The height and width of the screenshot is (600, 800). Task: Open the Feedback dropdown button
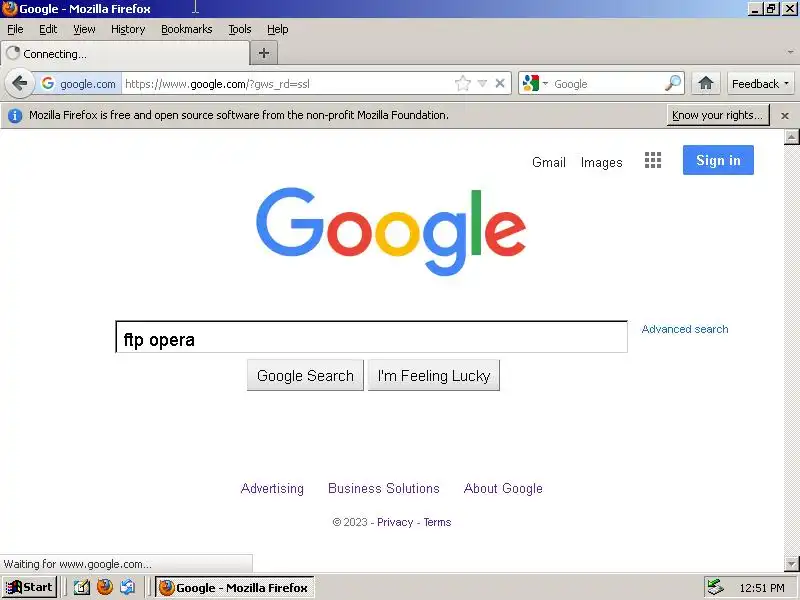pos(760,84)
